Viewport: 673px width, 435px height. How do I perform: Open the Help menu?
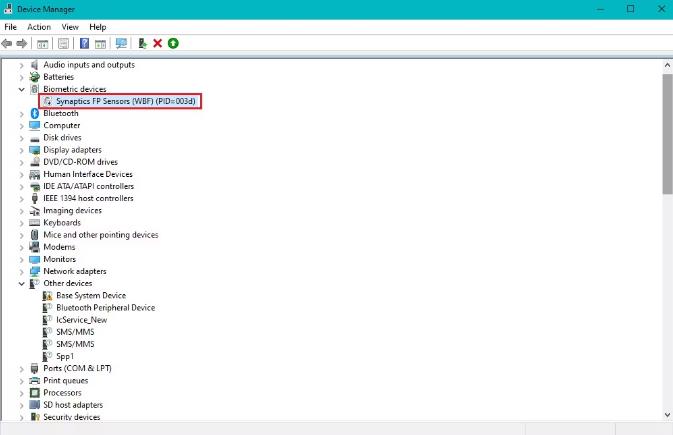pos(98,27)
